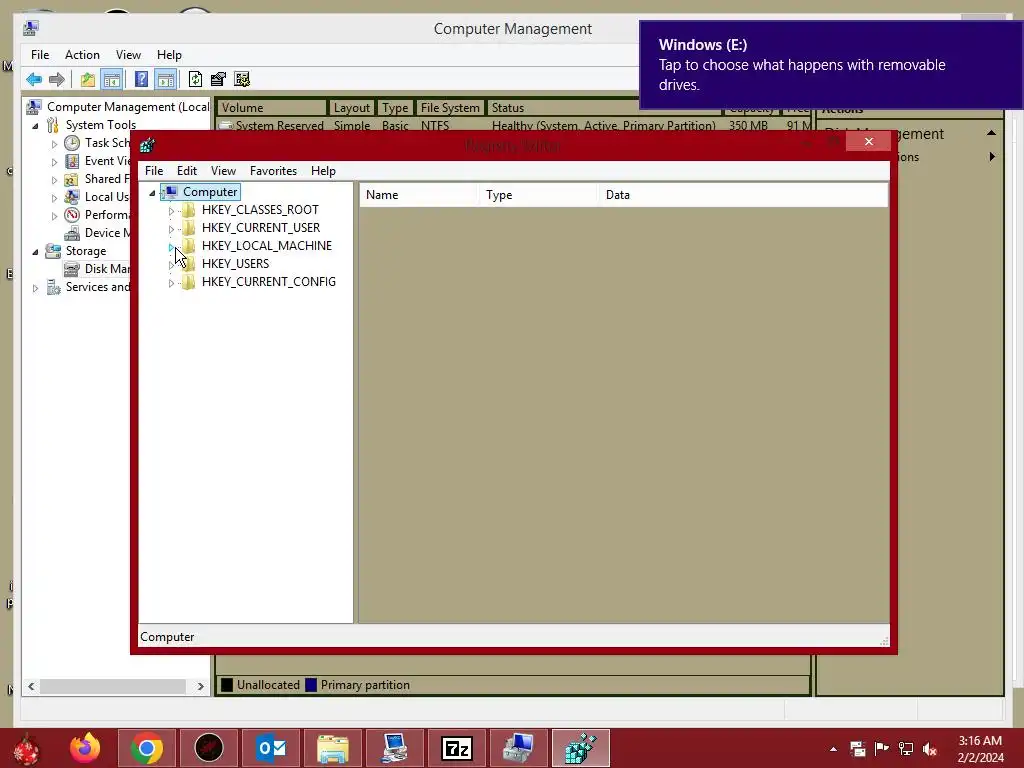This screenshot has height=768, width=1024.
Task: Expand HKEY_LOCAL_MACHINE key
Action: coord(171,247)
